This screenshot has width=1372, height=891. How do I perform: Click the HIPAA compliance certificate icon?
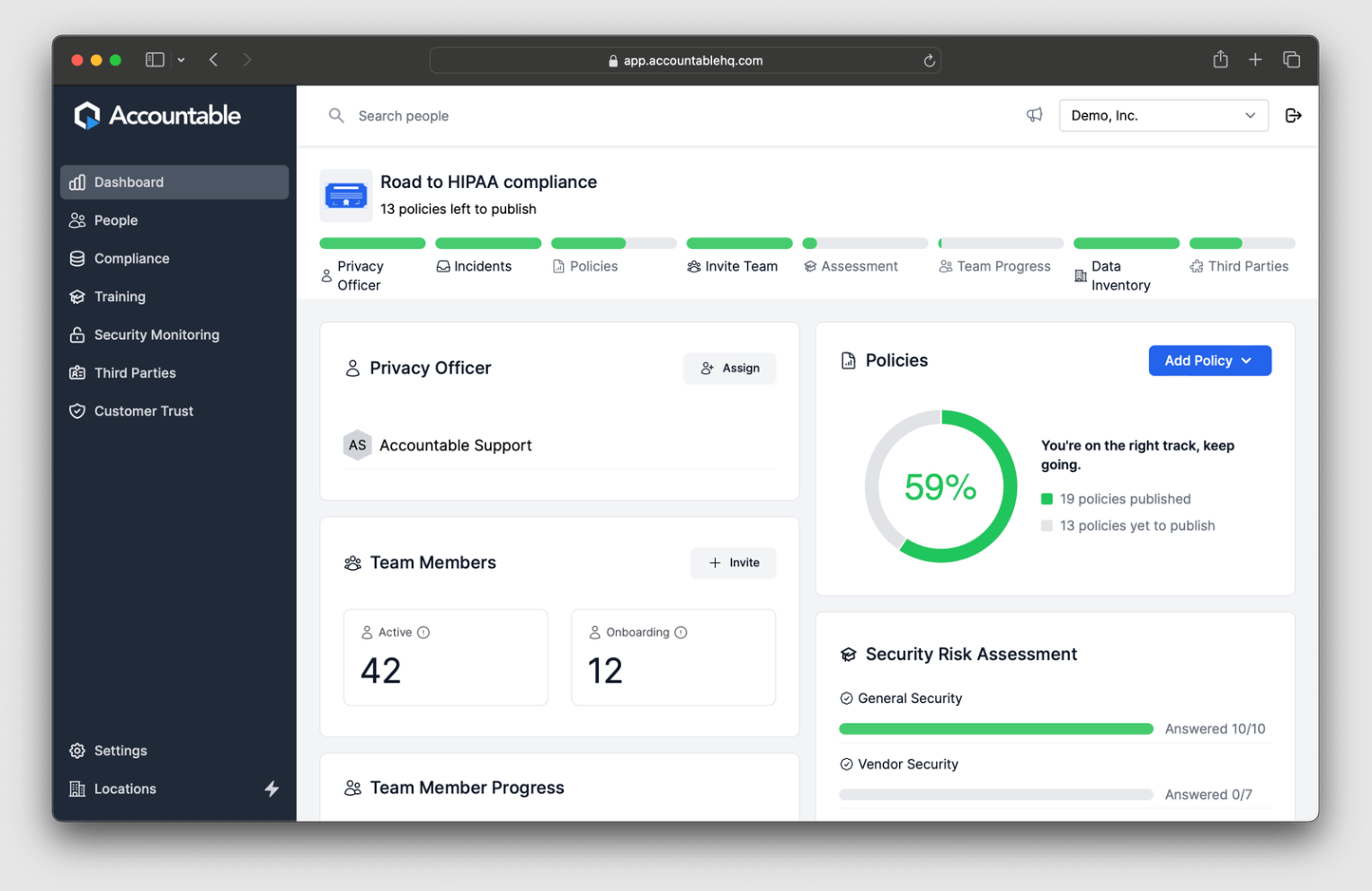coord(346,195)
